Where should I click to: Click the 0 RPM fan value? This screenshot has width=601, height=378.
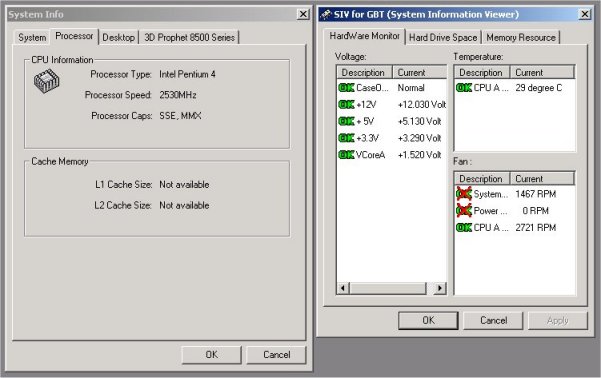(x=535, y=211)
